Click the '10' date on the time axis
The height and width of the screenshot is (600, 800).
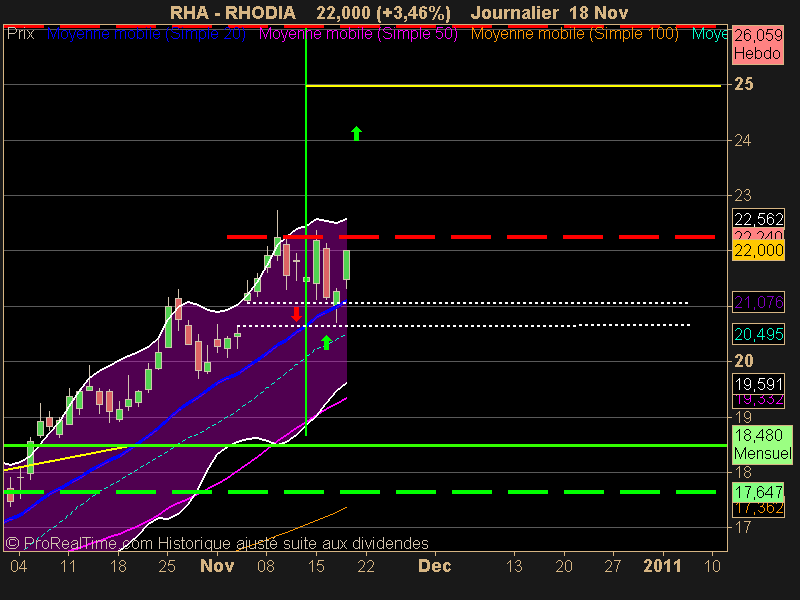[x=712, y=566]
